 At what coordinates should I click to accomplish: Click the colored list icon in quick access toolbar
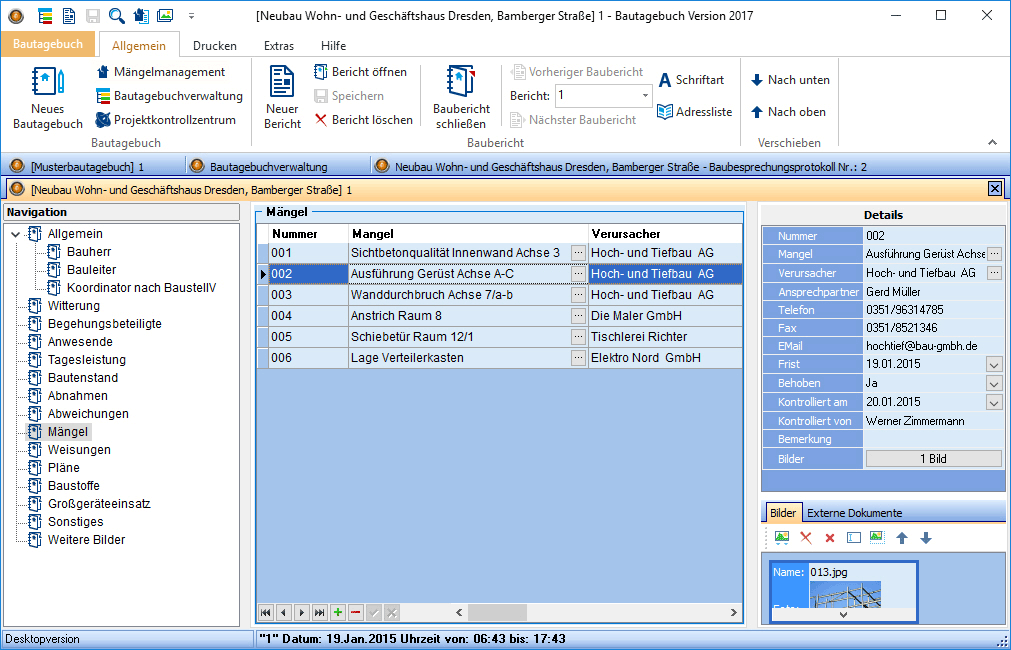(45, 15)
